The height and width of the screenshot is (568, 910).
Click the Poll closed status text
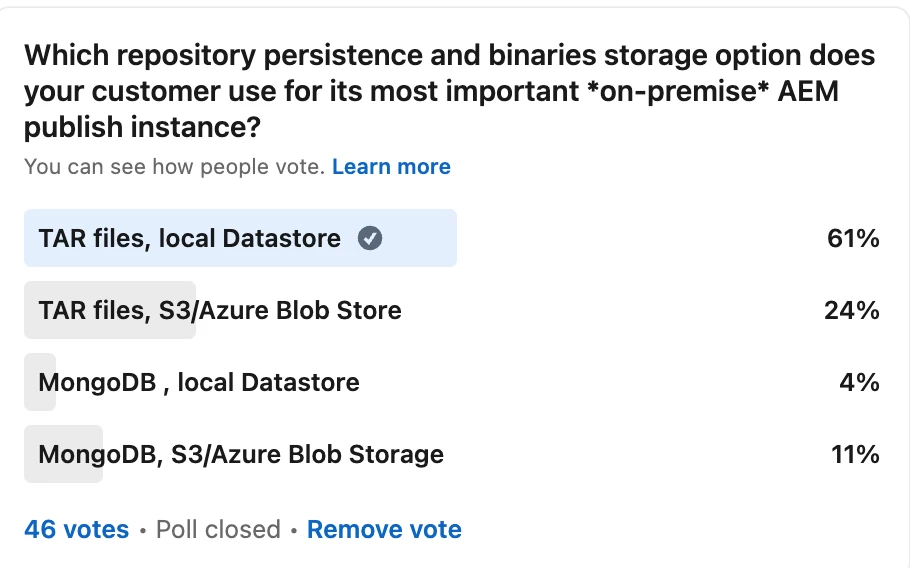(x=218, y=530)
